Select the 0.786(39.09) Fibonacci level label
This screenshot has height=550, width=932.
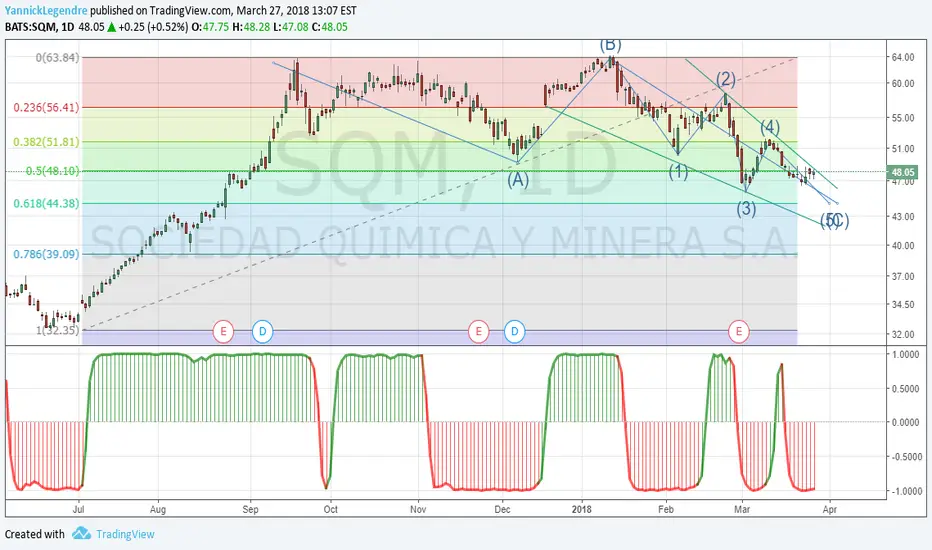46,254
